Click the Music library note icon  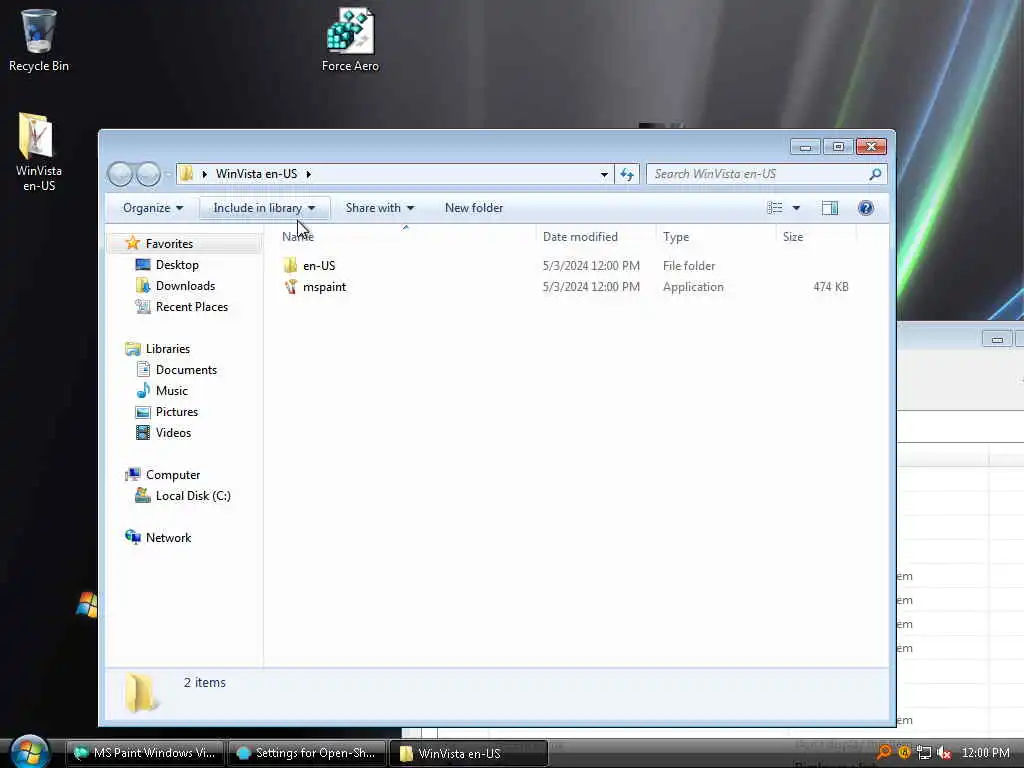tap(143, 391)
